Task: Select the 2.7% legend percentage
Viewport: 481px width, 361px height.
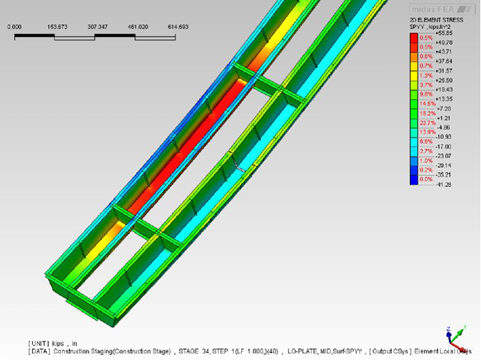Action: [426, 151]
